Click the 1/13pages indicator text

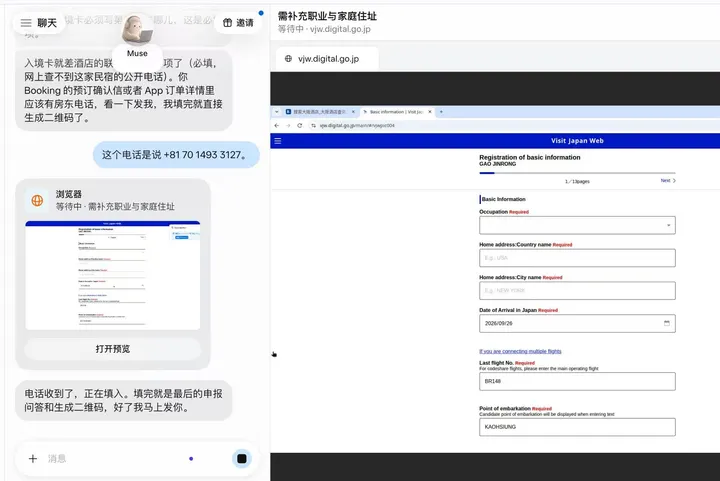[x=577, y=181]
